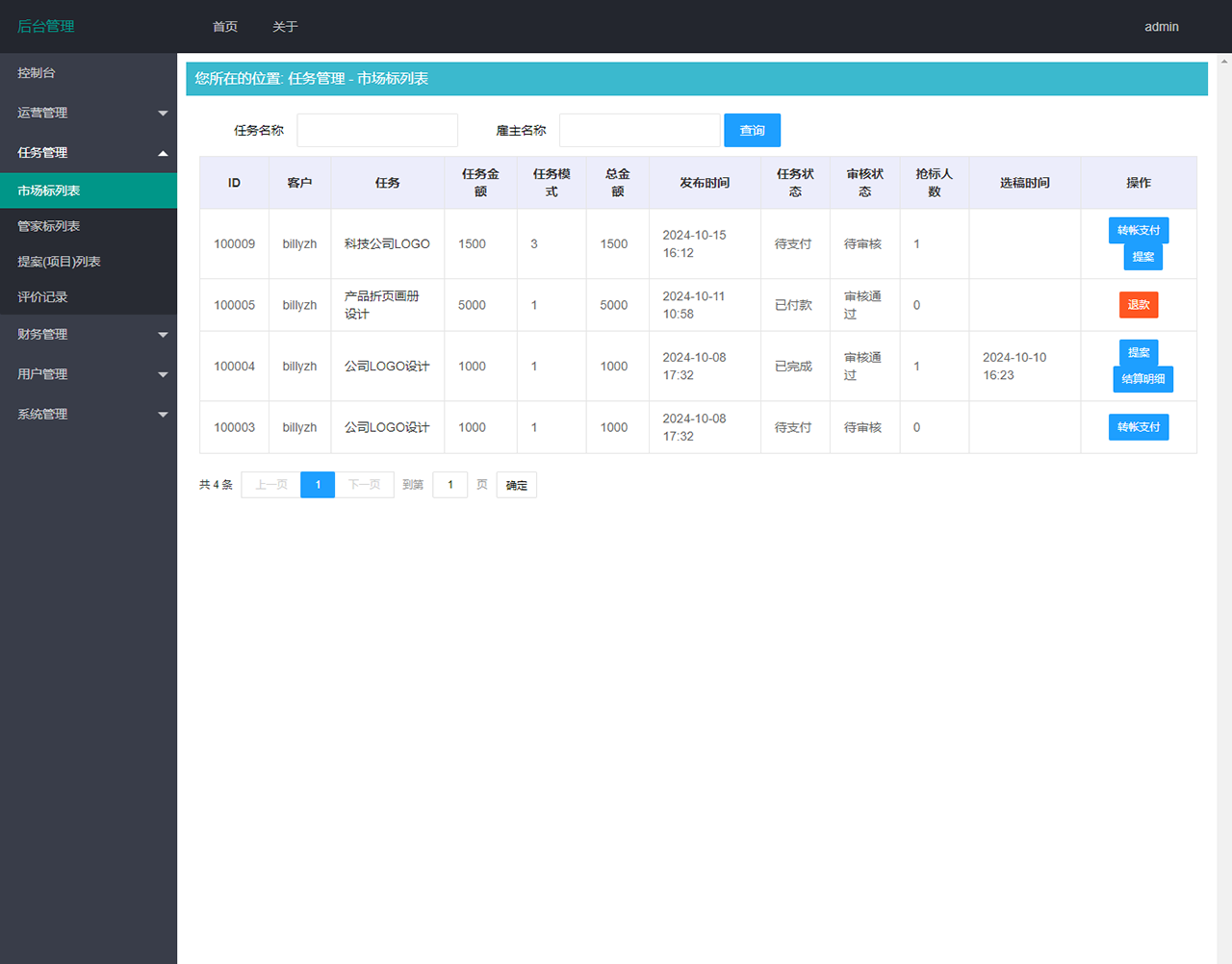
Task: Expand the 运营管理 sidebar menu arrow
Action: click(x=163, y=114)
